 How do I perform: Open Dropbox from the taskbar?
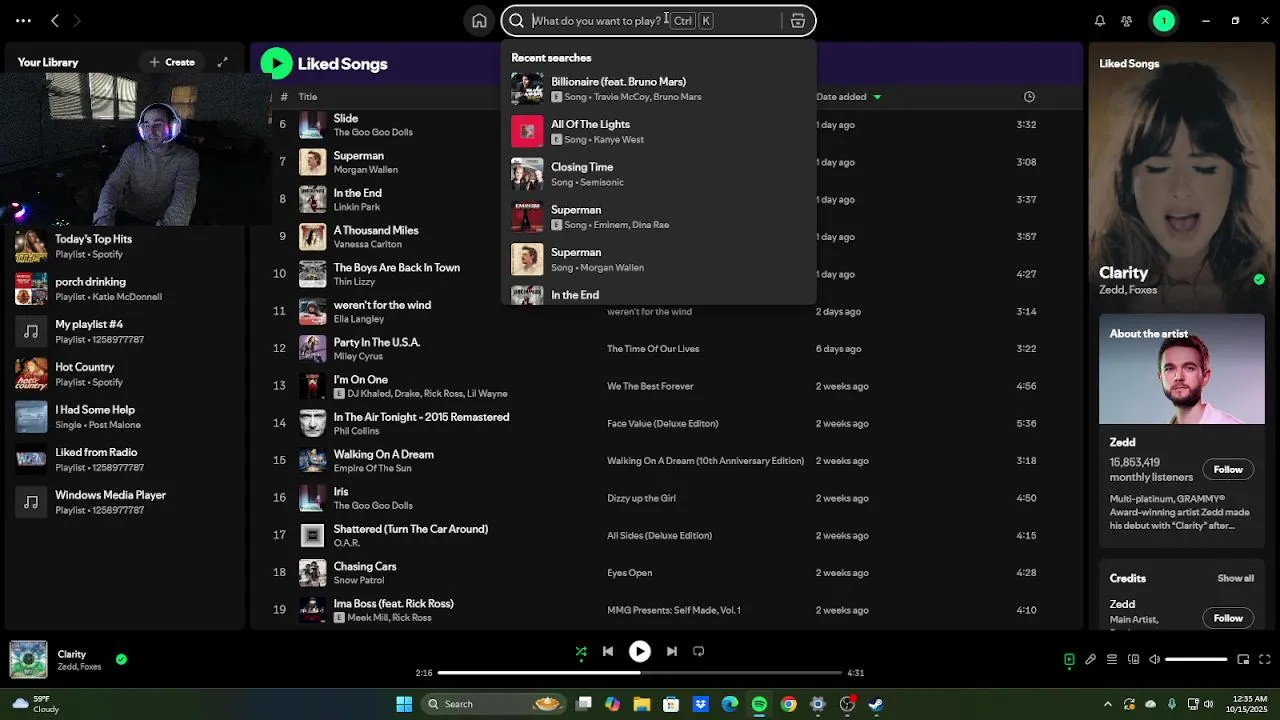click(x=701, y=704)
